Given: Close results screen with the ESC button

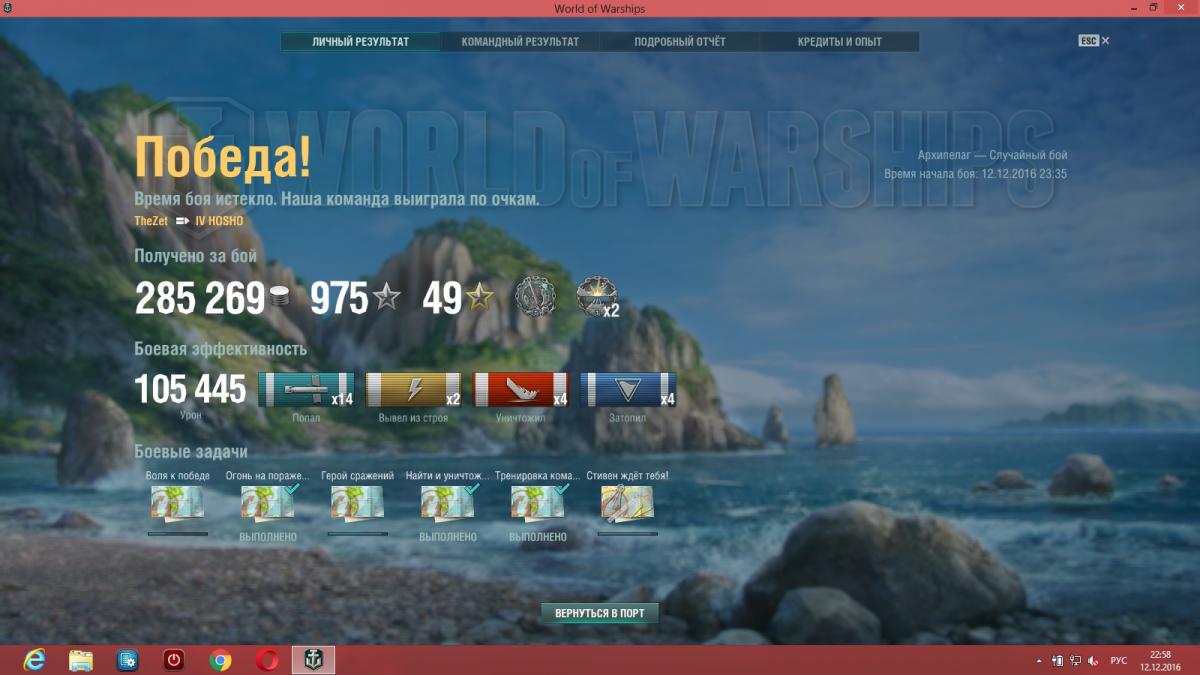Looking at the screenshot, I should 1094,41.
